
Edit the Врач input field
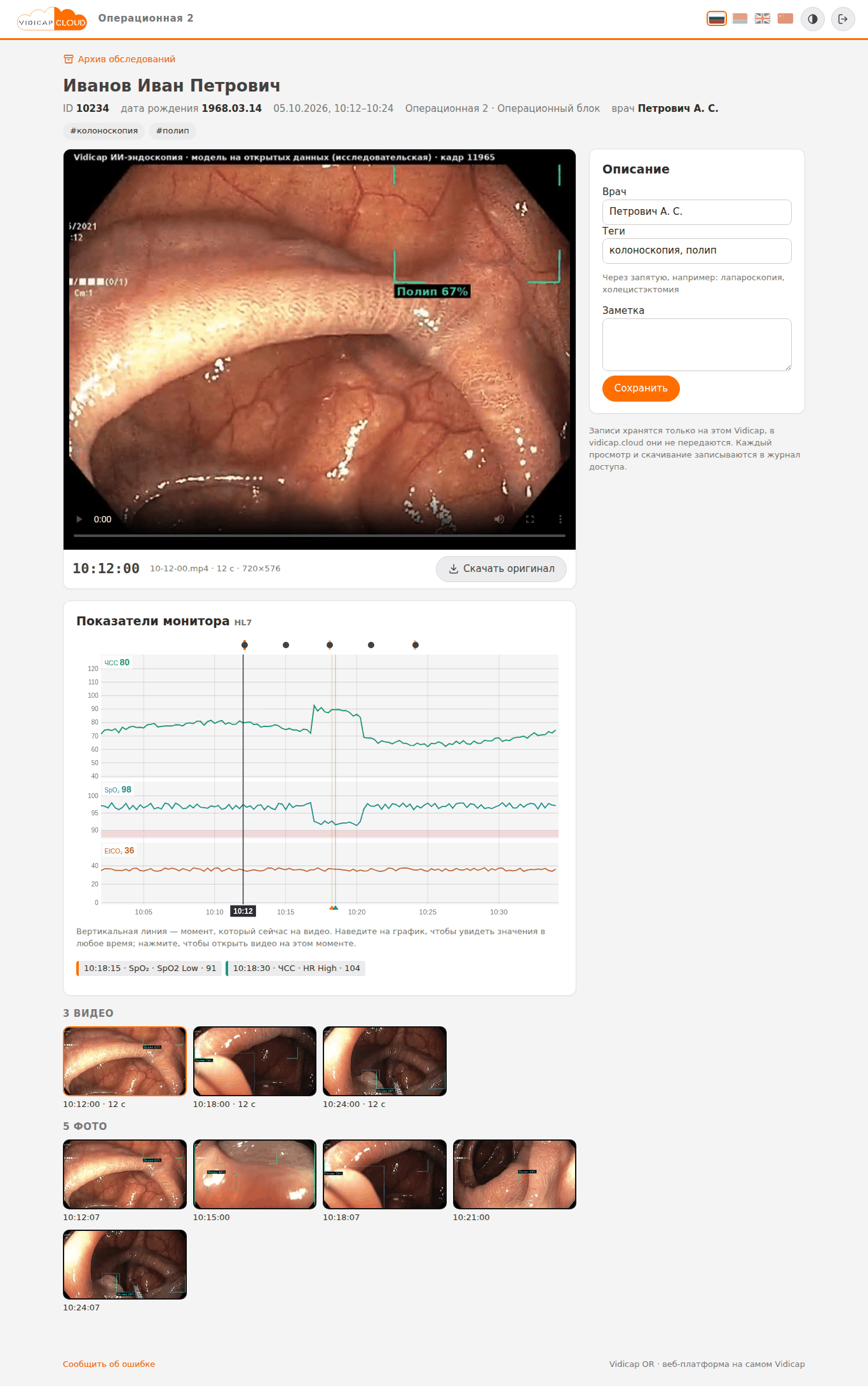[697, 212]
